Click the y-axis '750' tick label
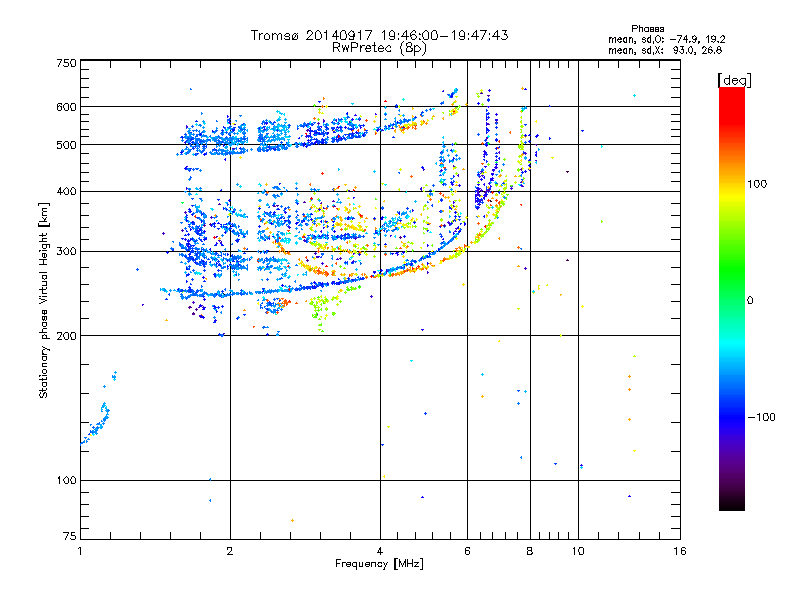The width and height of the screenshot is (800, 600). tap(66, 63)
